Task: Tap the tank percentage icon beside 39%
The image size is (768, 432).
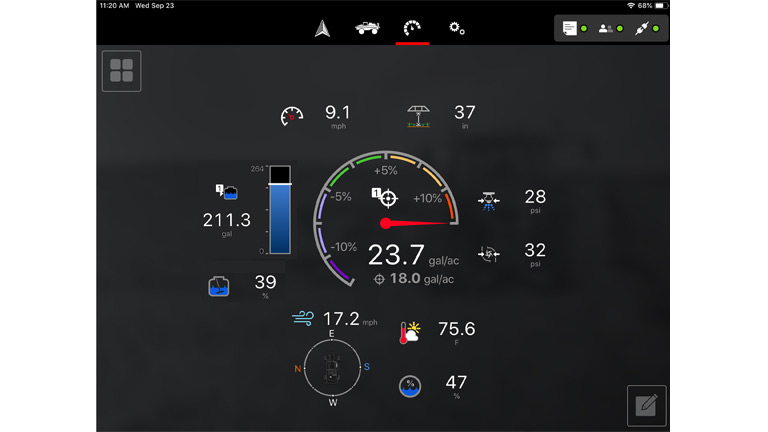Action: (218, 287)
